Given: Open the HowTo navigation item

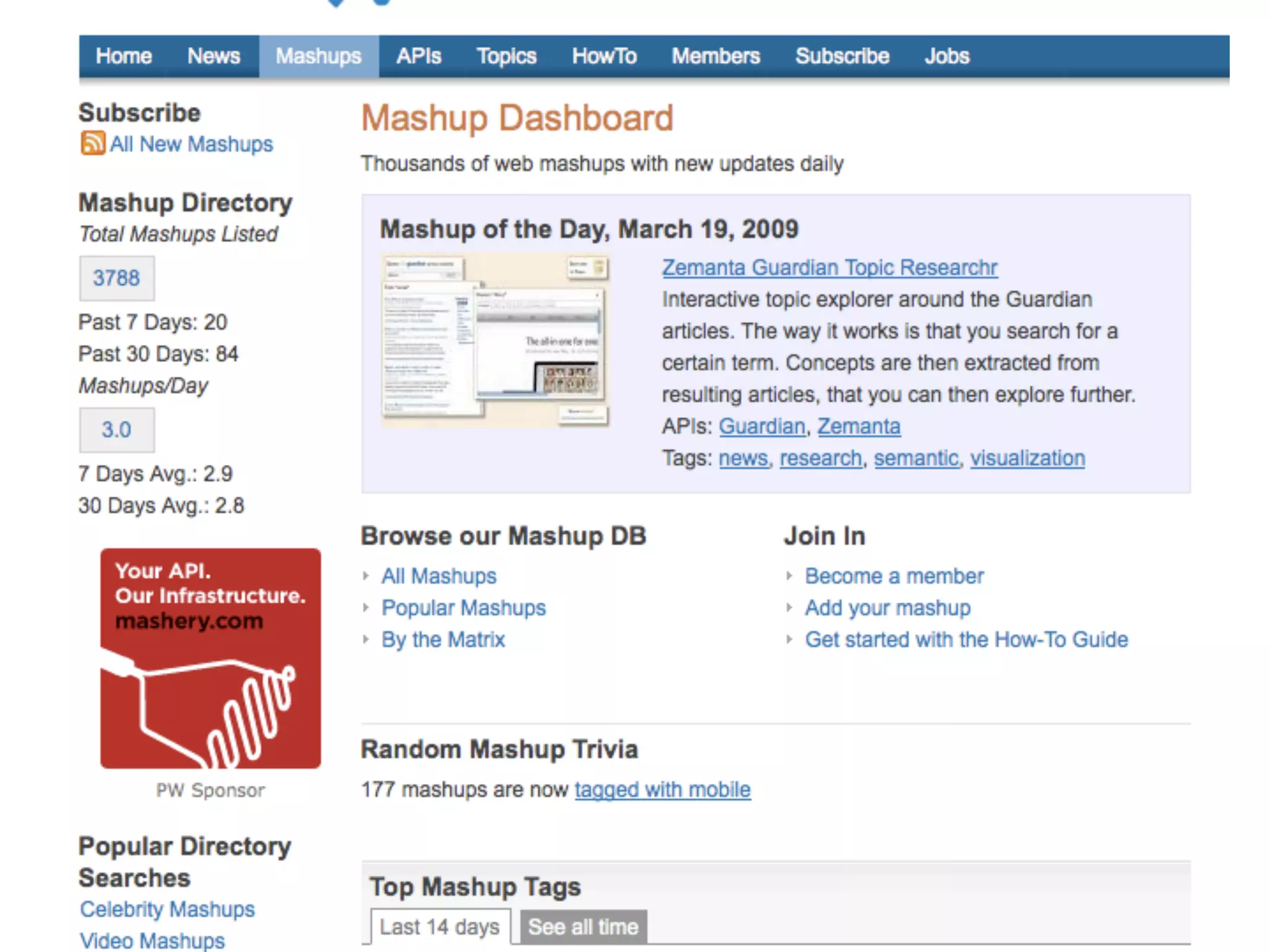Looking at the screenshot, I should [604, 56].
